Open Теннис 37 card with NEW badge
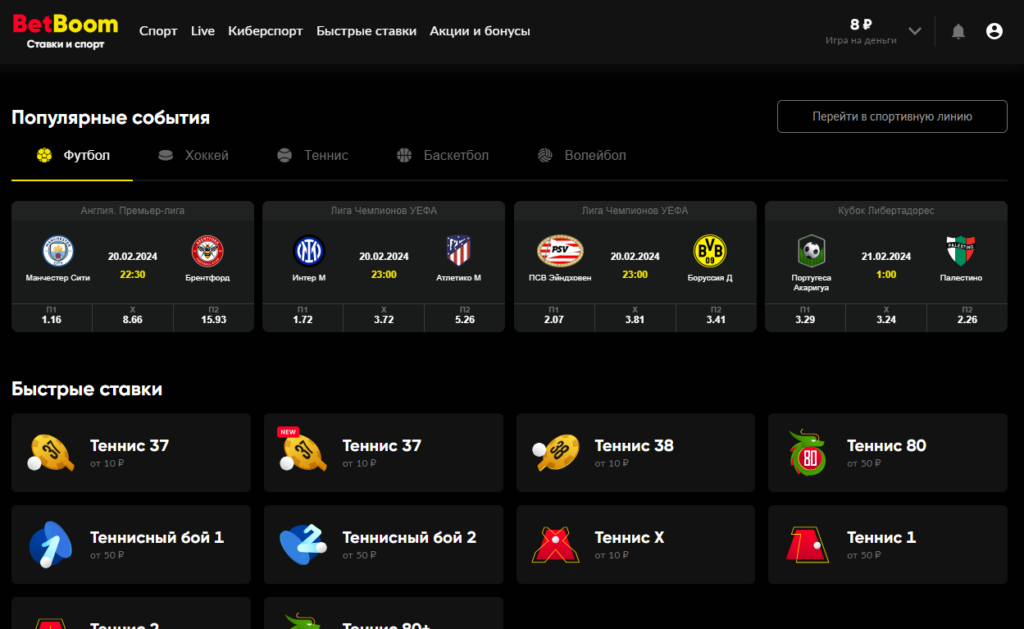 click(383, 453)
